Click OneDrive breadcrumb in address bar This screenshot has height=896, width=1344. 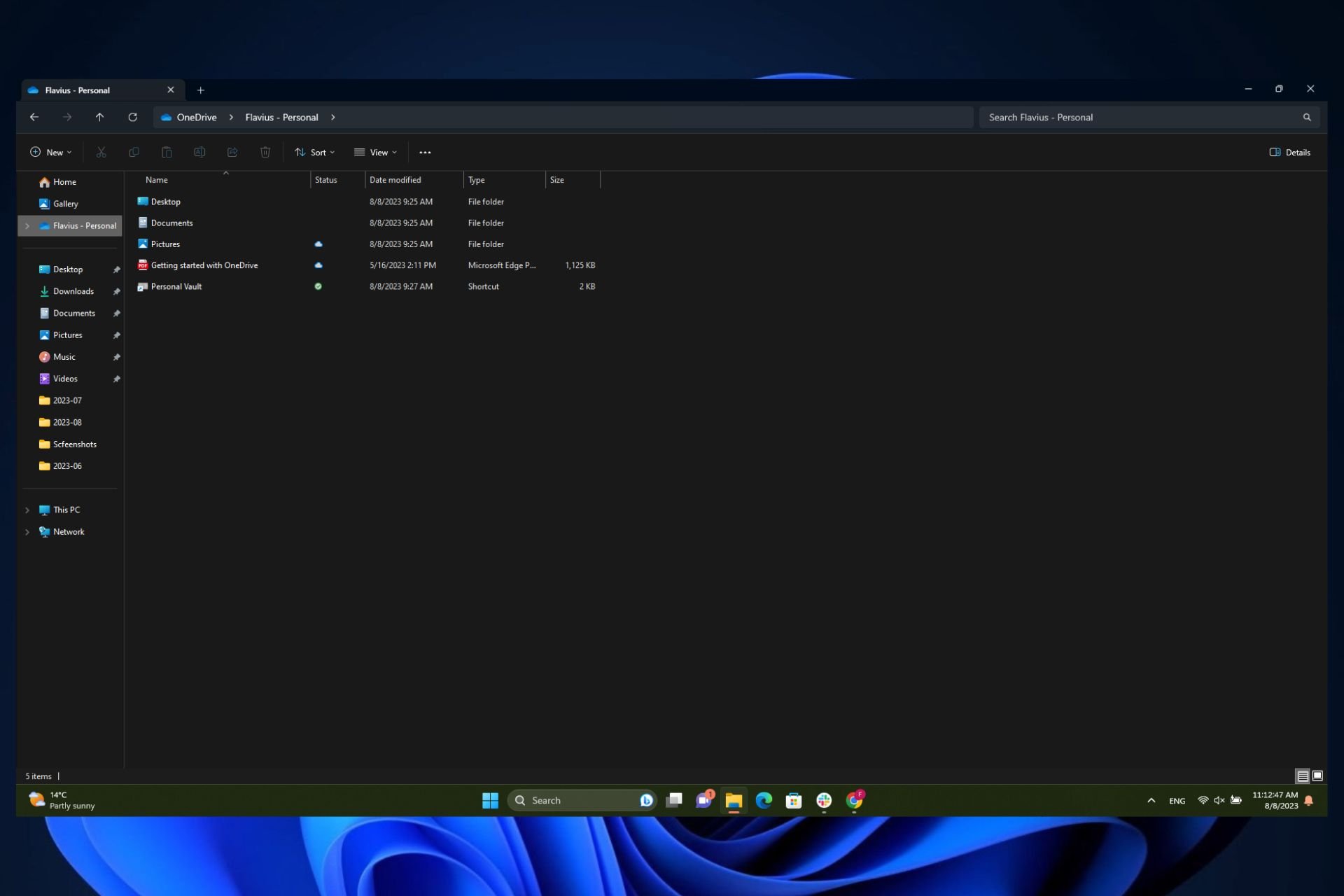197,117
